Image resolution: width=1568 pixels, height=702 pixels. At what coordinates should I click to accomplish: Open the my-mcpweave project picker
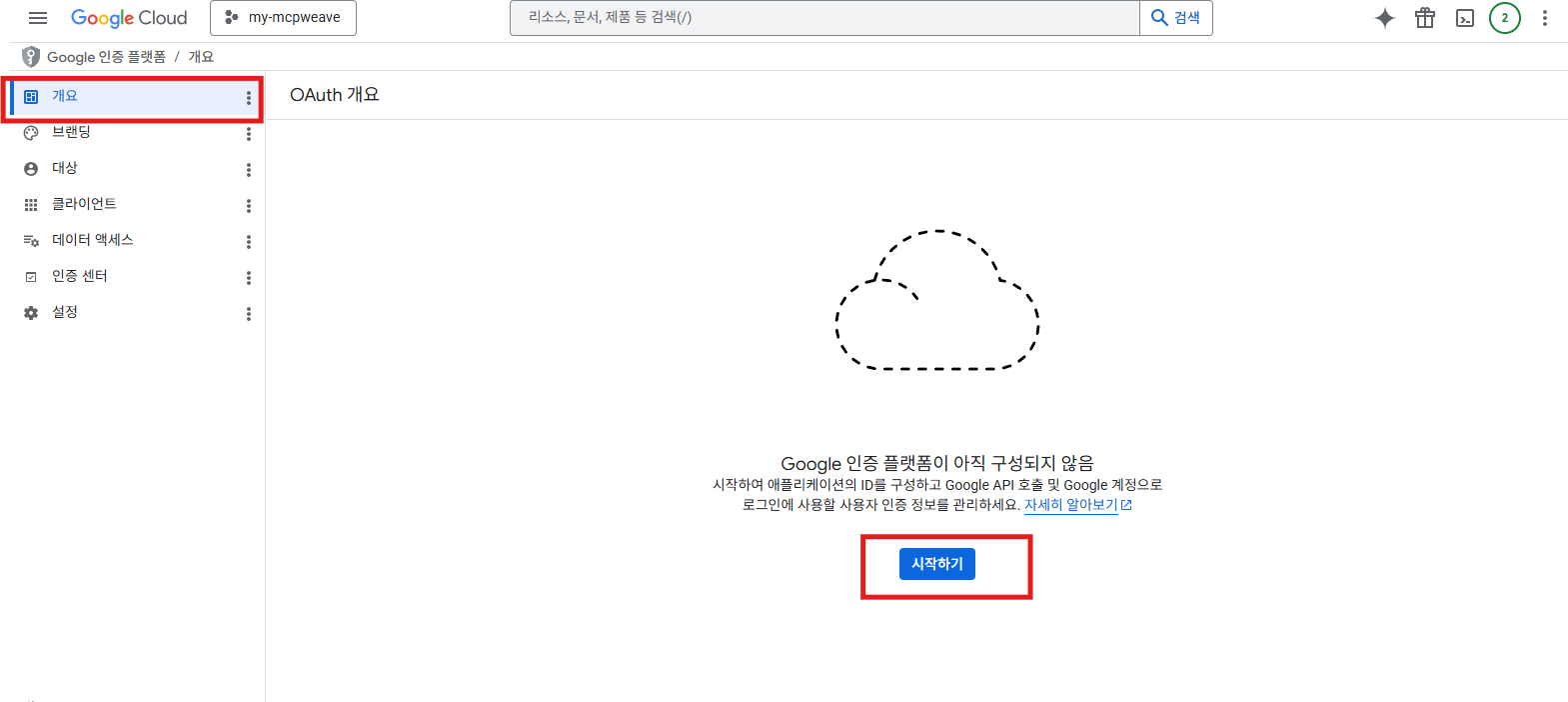point(283,18)
